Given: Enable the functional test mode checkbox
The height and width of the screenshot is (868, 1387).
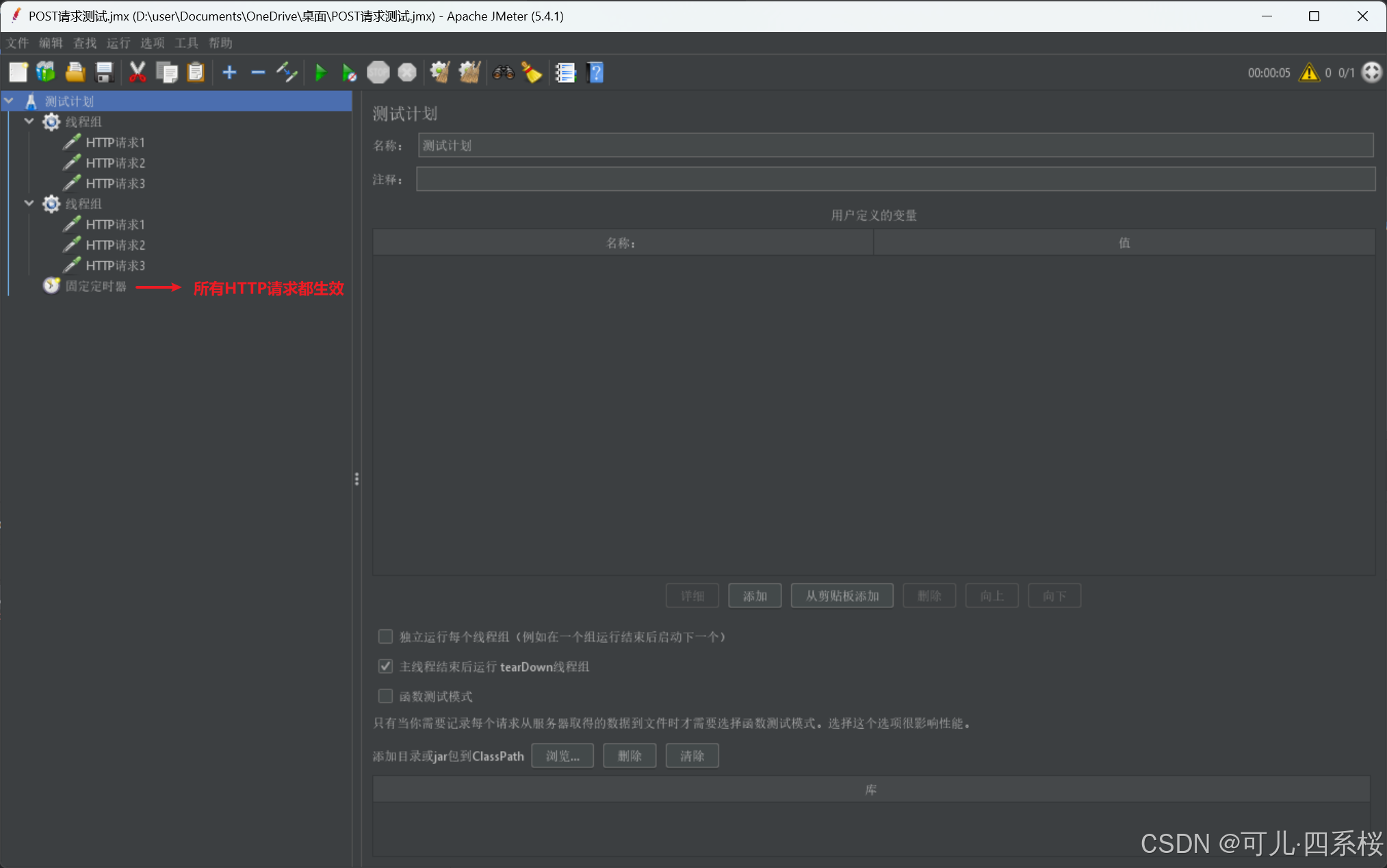Looking at the screenshot, I should point(386,696).
